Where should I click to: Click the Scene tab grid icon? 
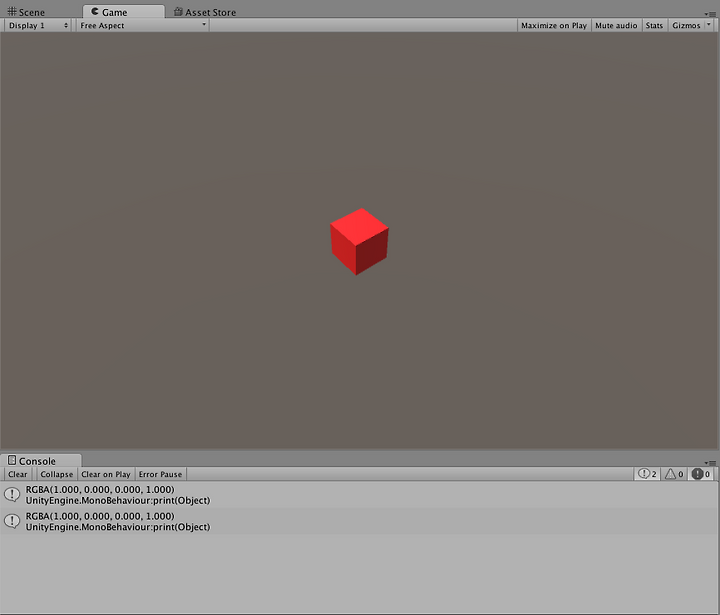[x=12, y=11]
